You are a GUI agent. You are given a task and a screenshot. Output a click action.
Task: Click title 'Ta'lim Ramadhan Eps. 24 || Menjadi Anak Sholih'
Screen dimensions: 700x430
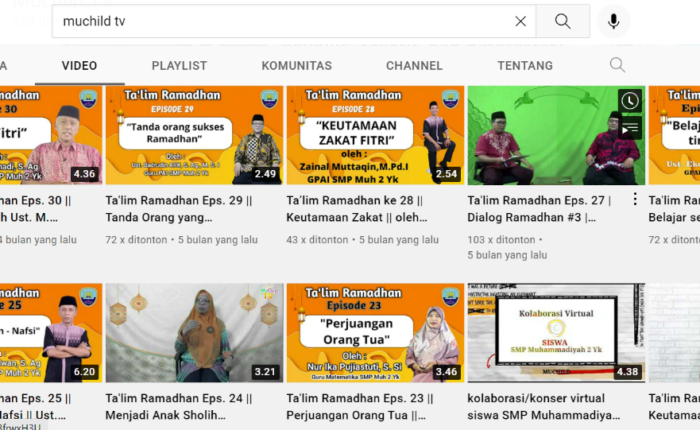coord(179,406)
